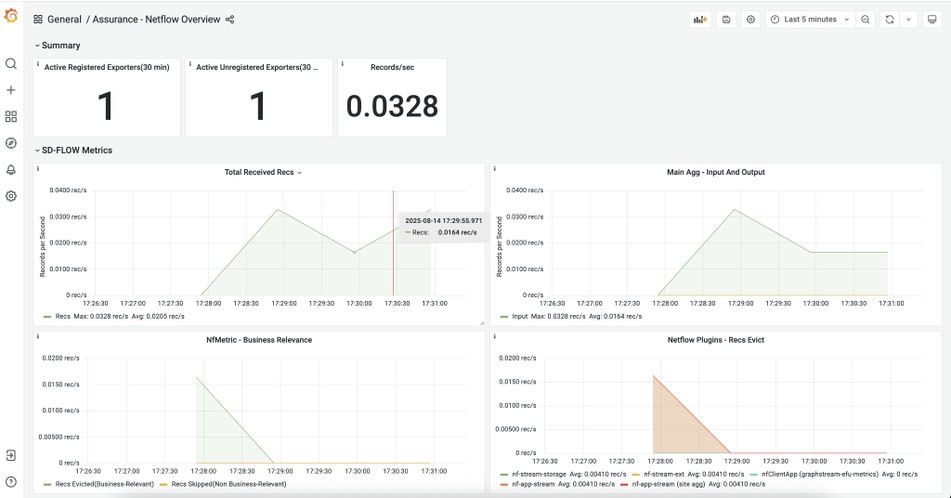
Task: Open Active Unregistered Exporters panel title
Action: point(257,67)
